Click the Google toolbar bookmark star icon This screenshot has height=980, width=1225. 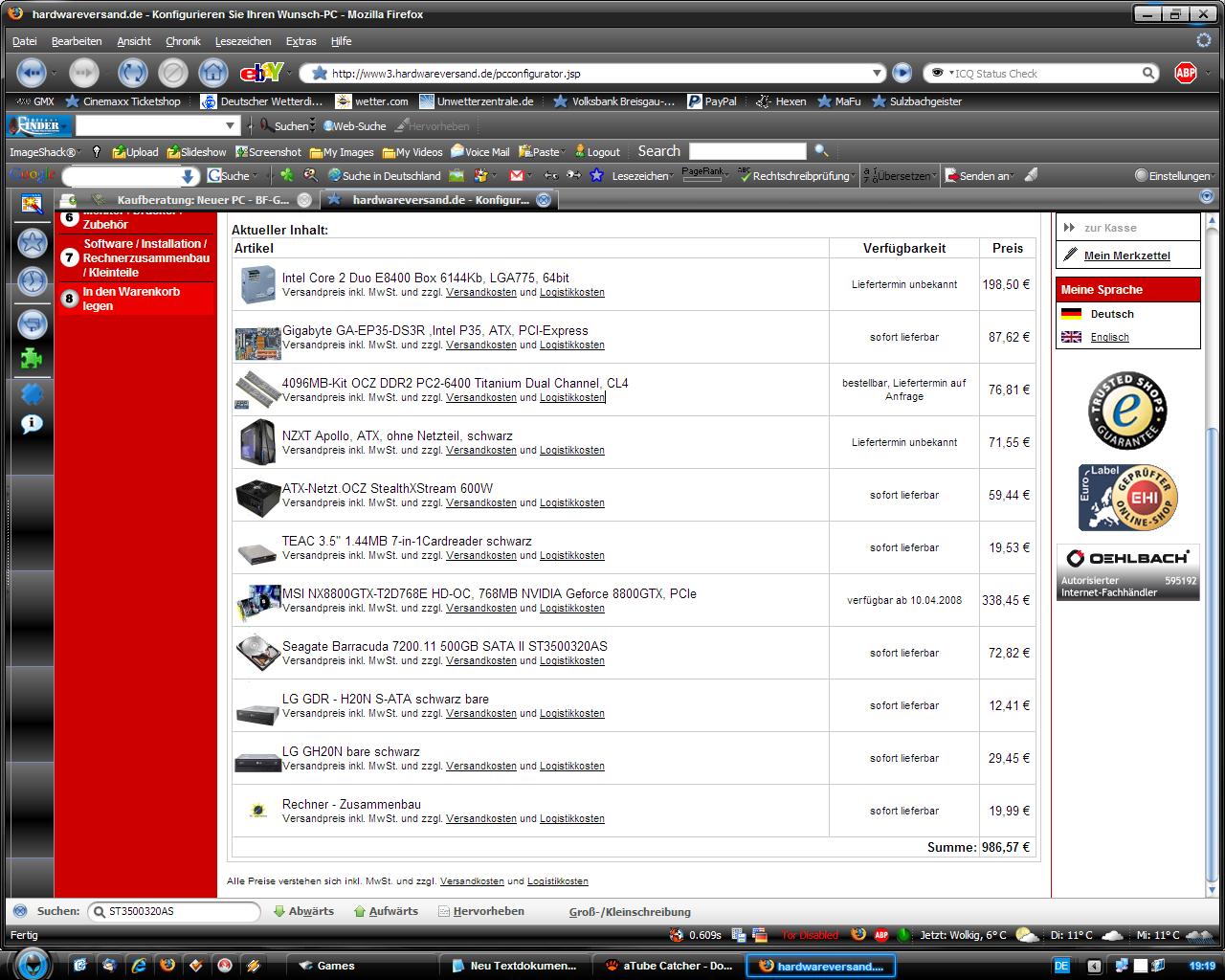tap(596, 175)
